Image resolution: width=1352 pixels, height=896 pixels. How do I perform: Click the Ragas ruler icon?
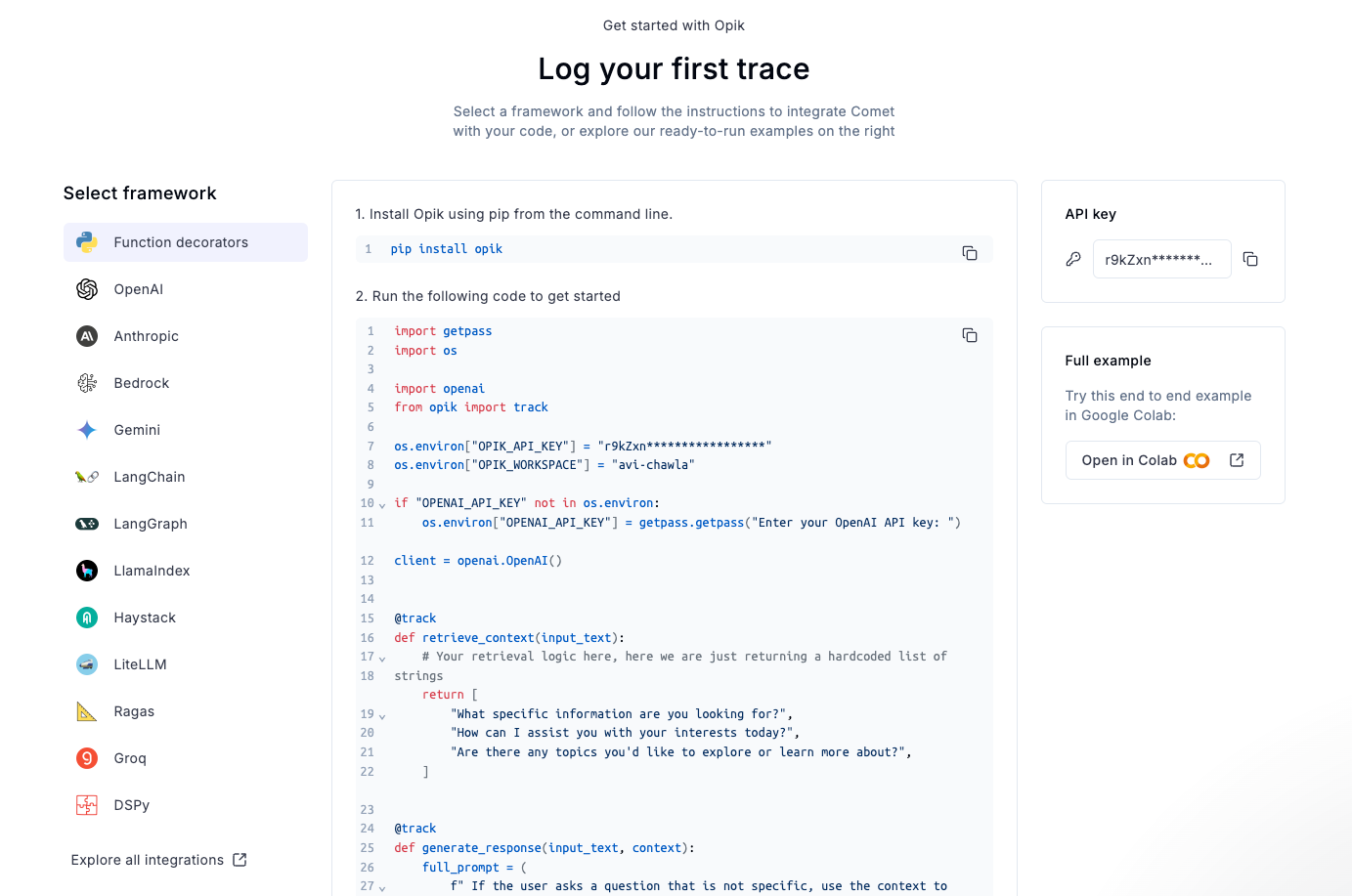click(x=87, y=711)
